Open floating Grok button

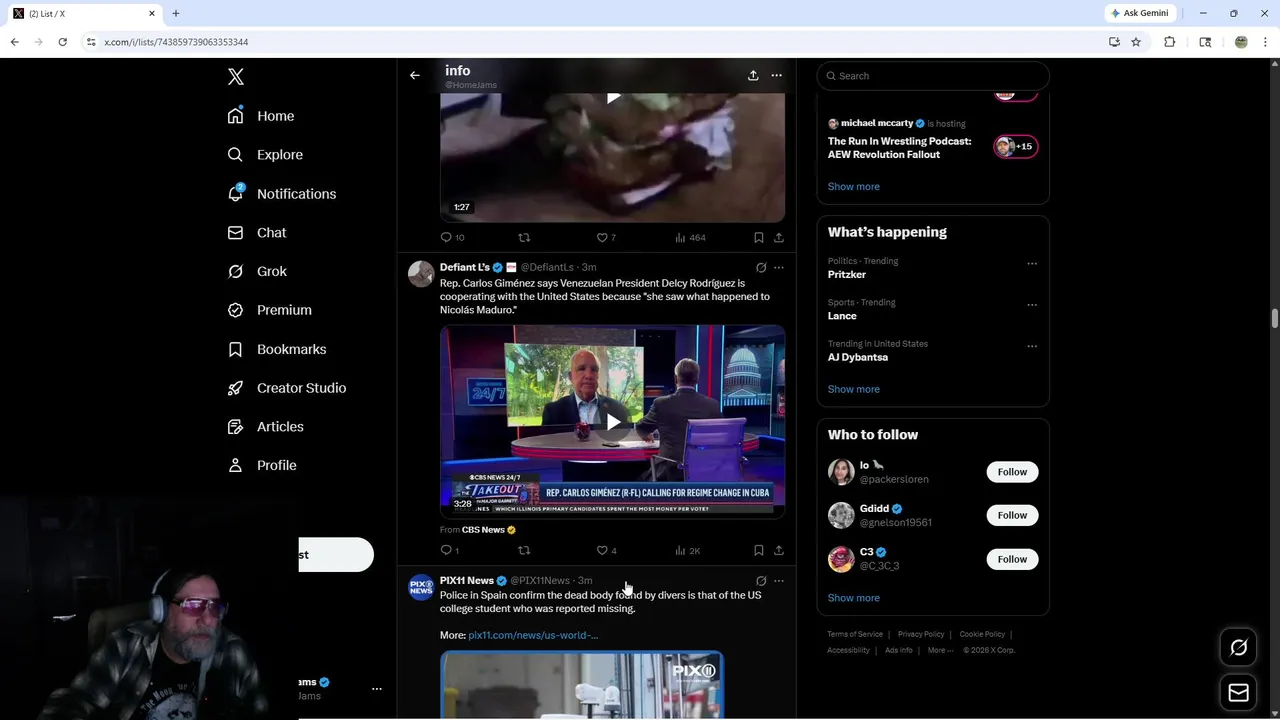tap(1238, 648)
